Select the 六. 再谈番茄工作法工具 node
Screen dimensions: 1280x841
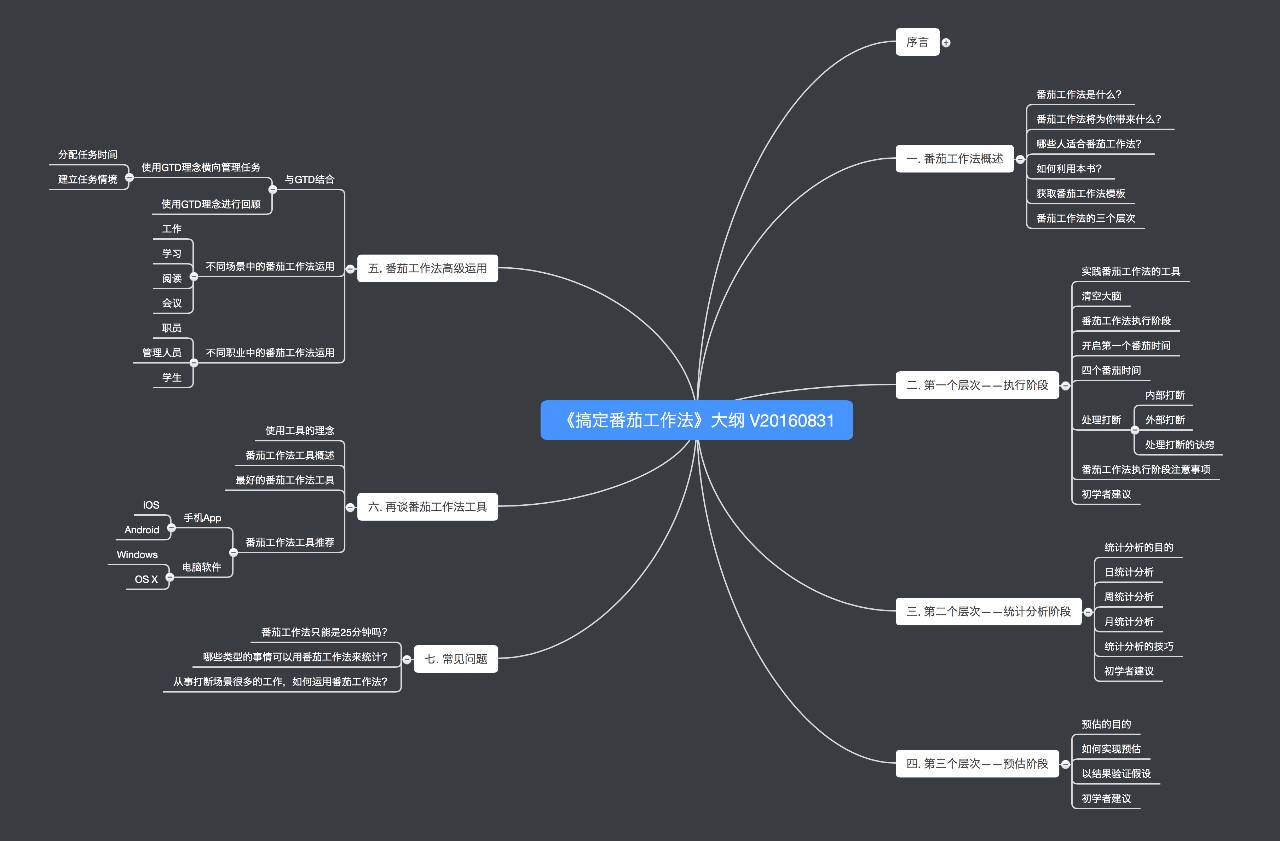pyautogui.click(x=427, y=507)
